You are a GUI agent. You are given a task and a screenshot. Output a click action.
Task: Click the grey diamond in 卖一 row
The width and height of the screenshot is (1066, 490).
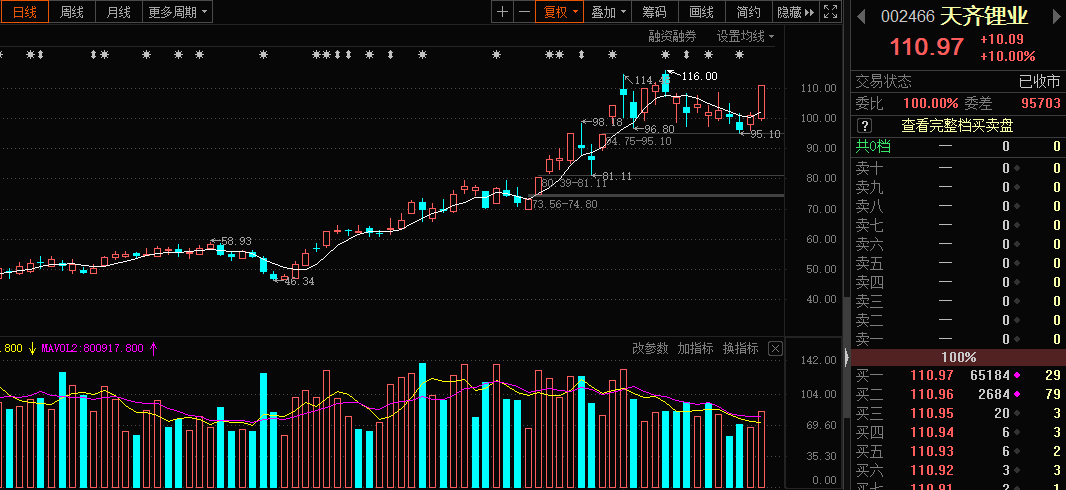click(1017, 339)
